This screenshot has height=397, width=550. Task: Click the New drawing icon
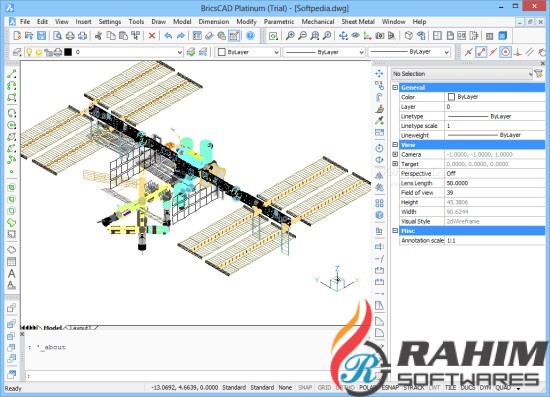point(17,35)
